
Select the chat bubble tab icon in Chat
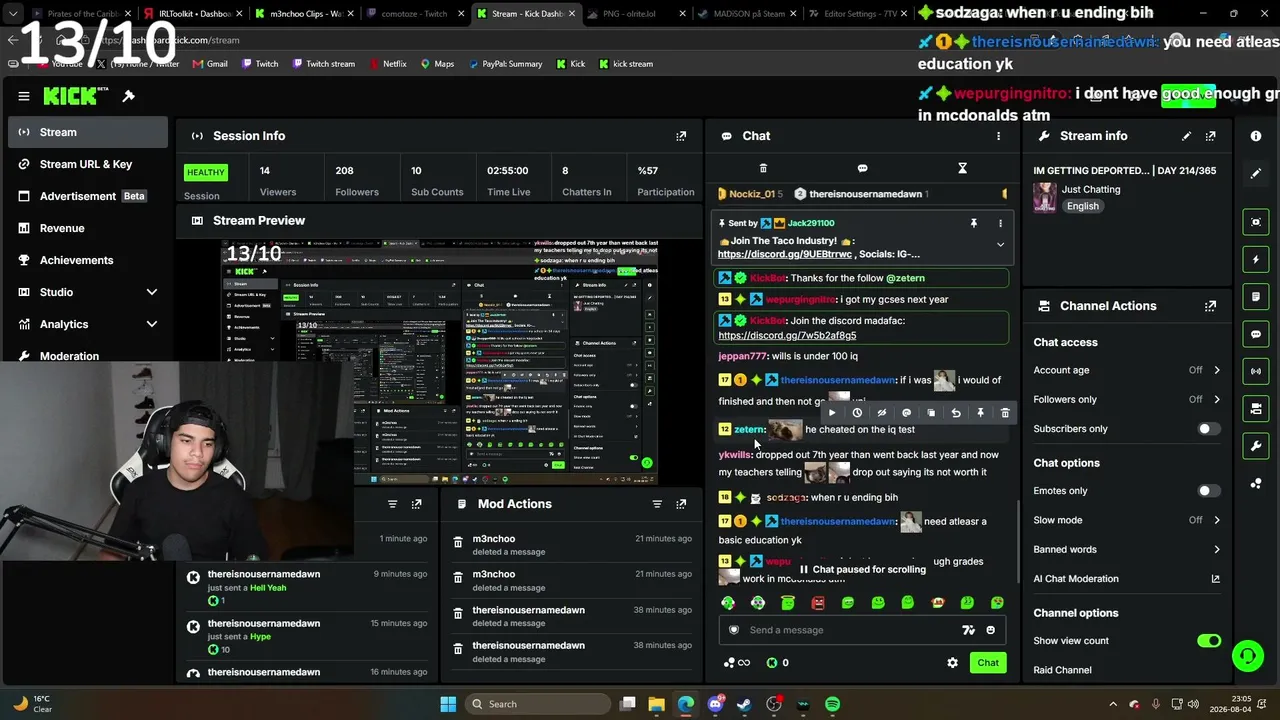click(862, 168)
